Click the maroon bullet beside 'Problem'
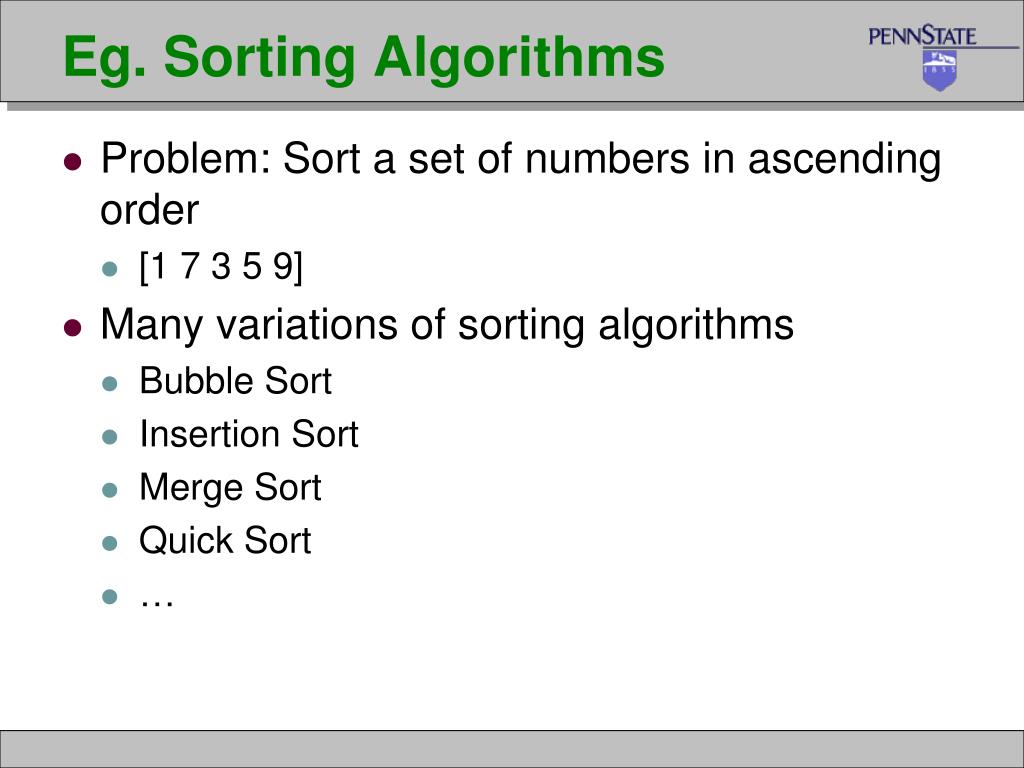The image size is (1024, 768). coord(73,161)
